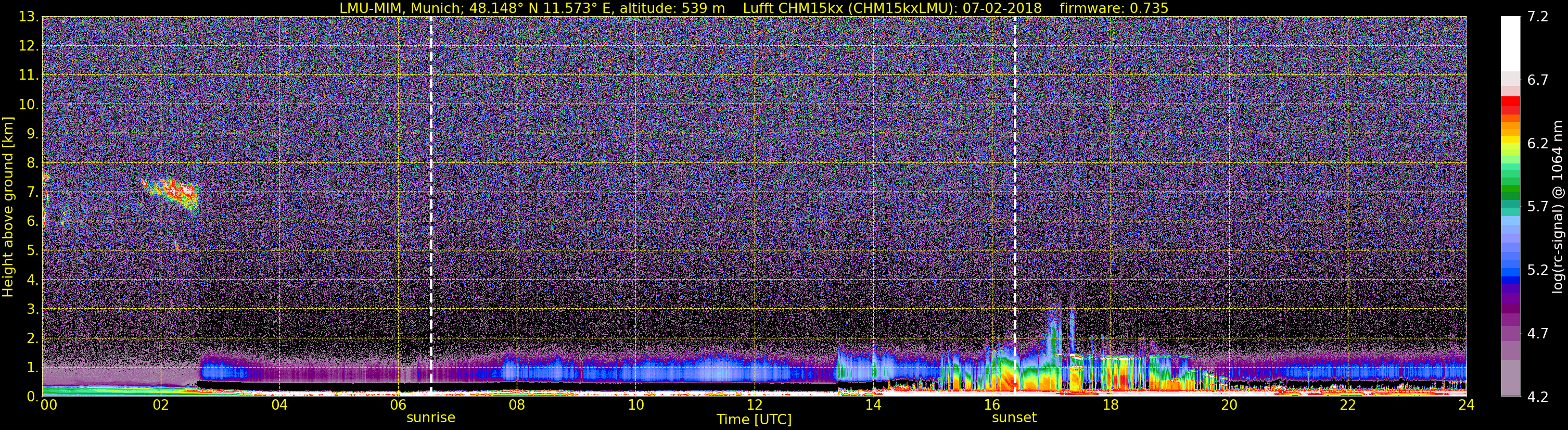Image resolution: width=1568 pixels, height=430 pixels.
Task: Click the time tick label '08'
Action: pos(516,405)
